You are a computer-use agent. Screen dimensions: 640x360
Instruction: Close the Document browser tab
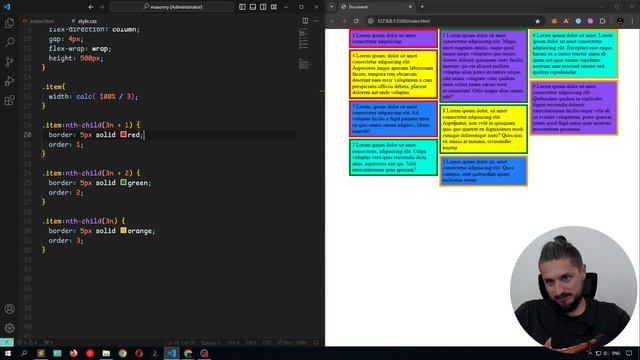click(x=410, y=7)
